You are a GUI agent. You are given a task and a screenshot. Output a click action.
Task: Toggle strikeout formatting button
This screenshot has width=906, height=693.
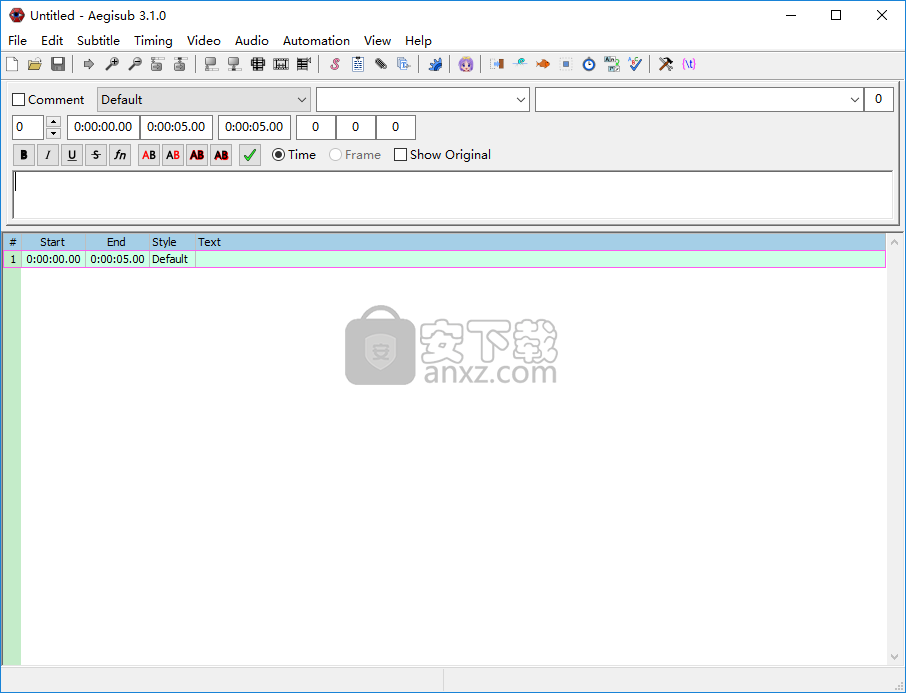(x=96, y=155)
